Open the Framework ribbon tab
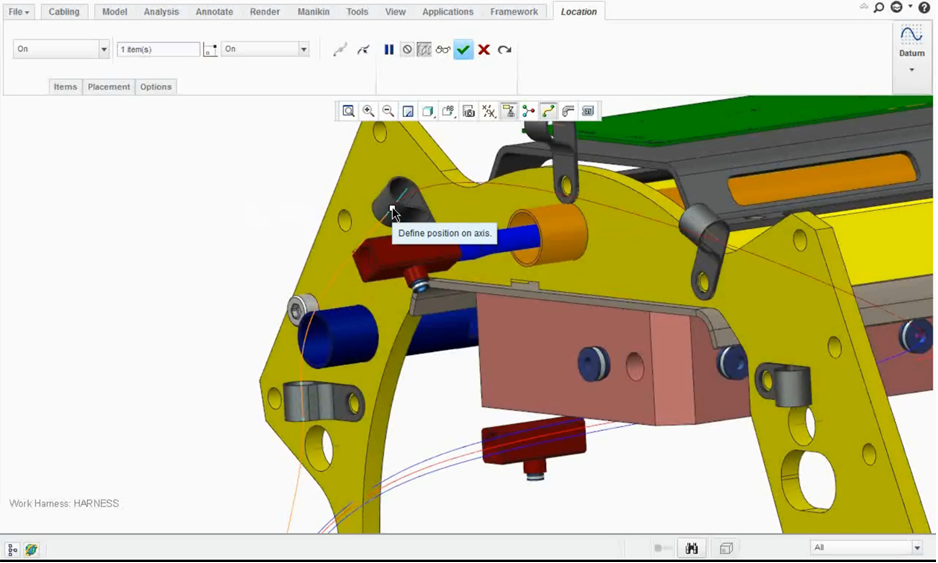The image size is (938, 563). 514,11
